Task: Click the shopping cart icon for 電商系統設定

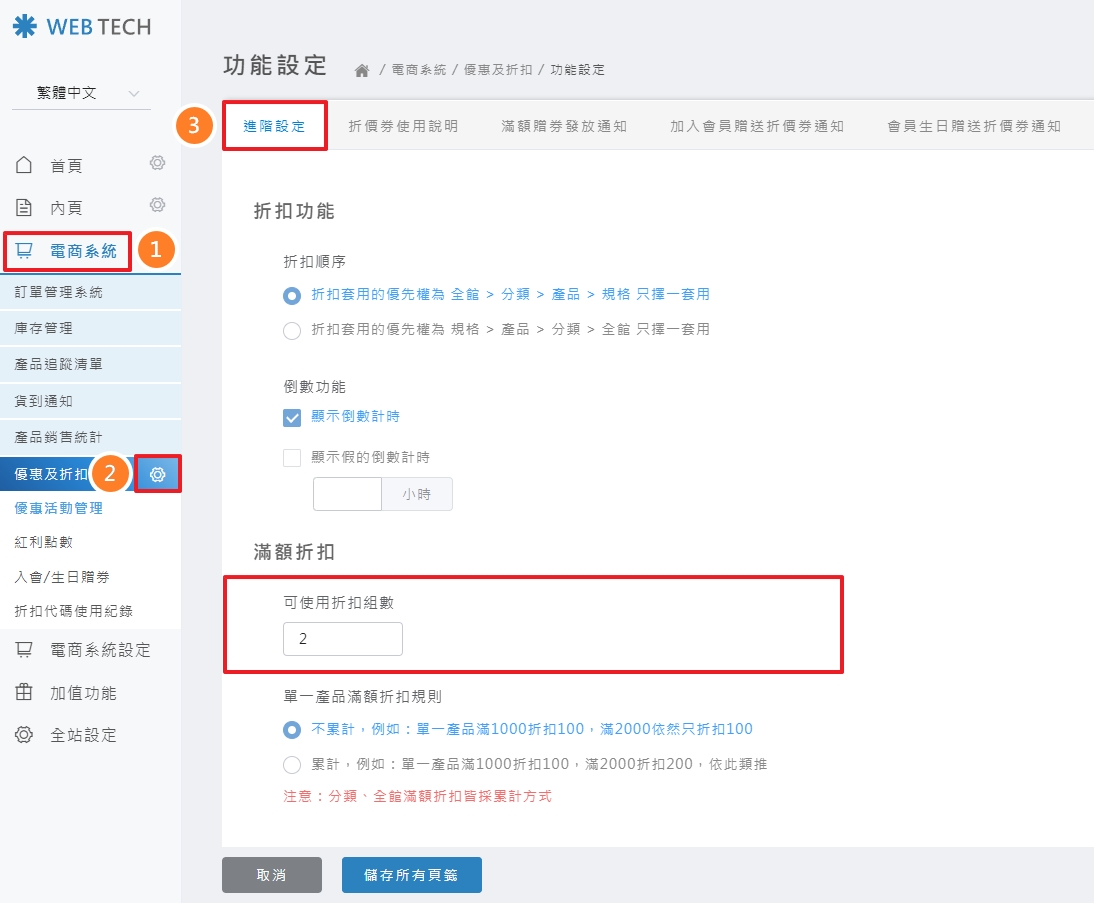Action: coord(25,650)
